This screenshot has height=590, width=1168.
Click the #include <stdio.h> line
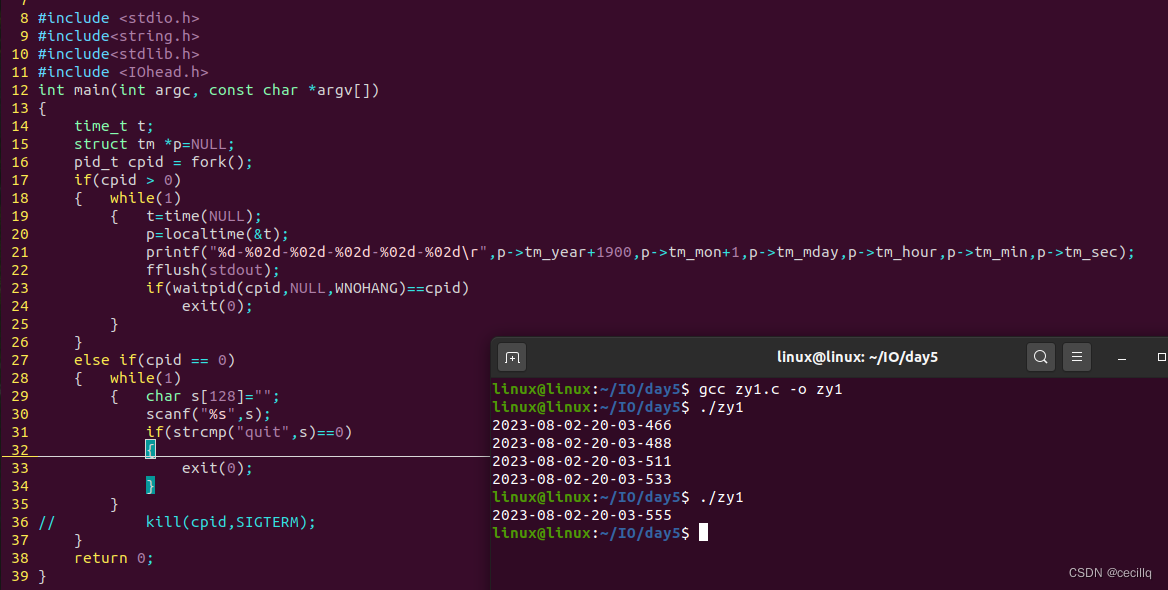click(x=118, y=18)
